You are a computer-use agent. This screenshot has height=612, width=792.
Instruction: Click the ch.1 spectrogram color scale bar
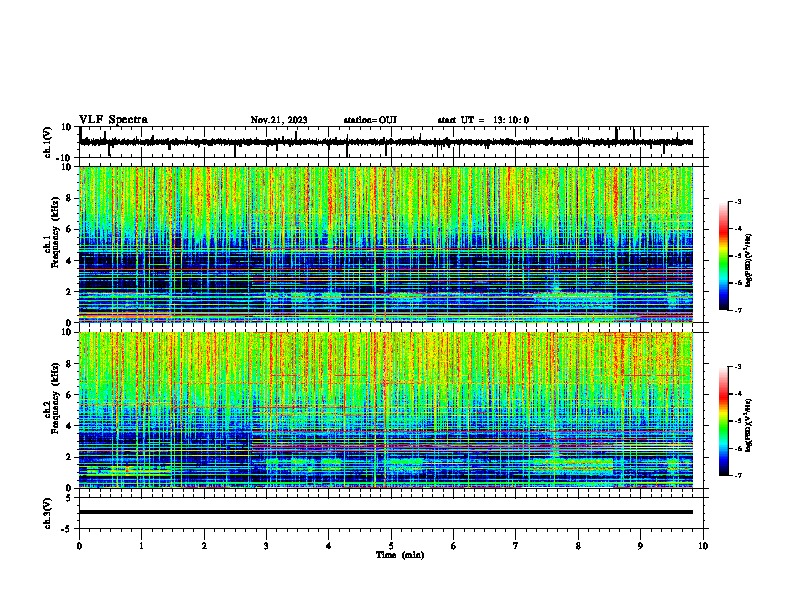724,256
